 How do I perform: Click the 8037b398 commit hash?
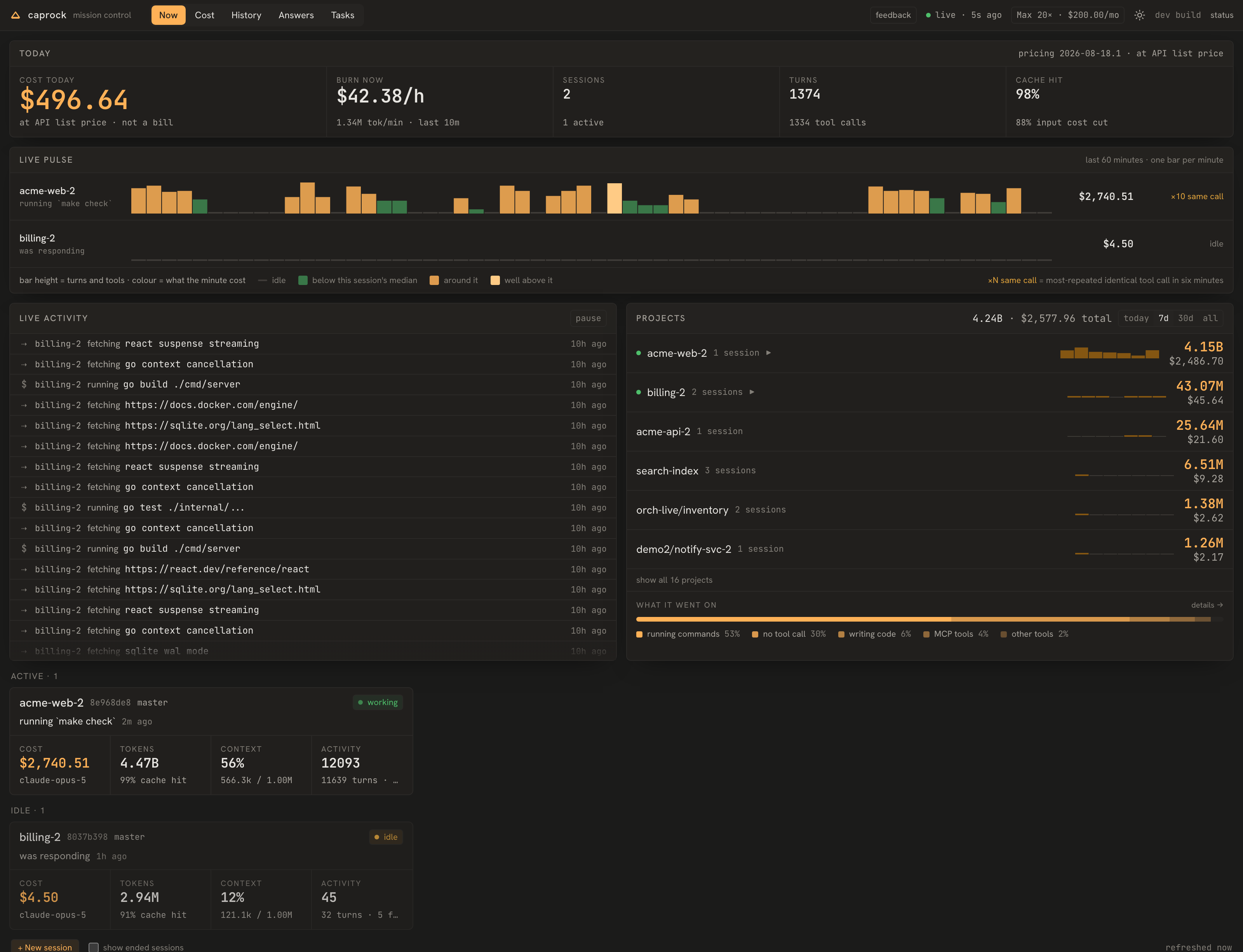pos(87,837)
